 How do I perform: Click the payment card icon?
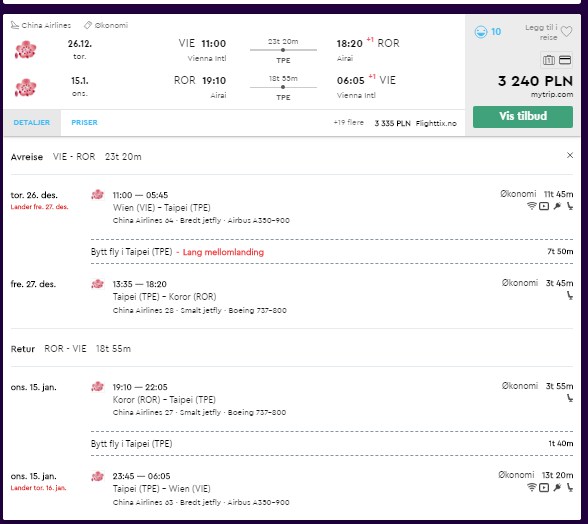pos(565,60)
